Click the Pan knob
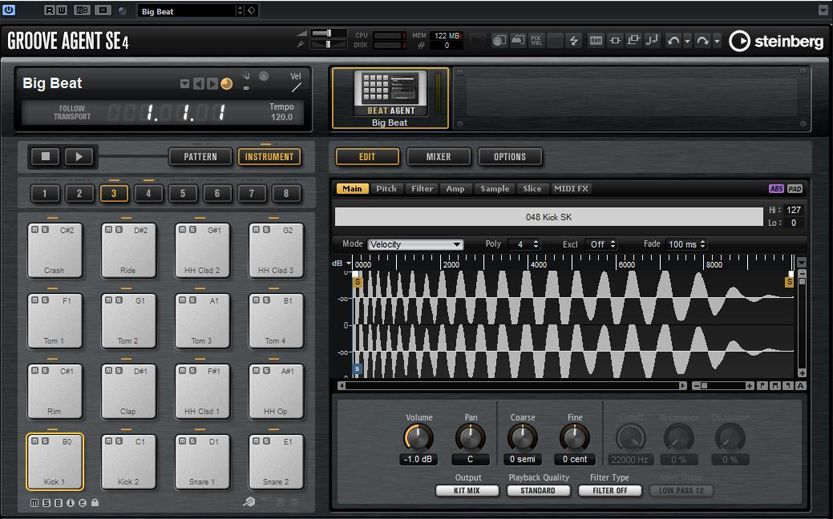Viewport: 833px width, 519px height. tap(470, 438)
